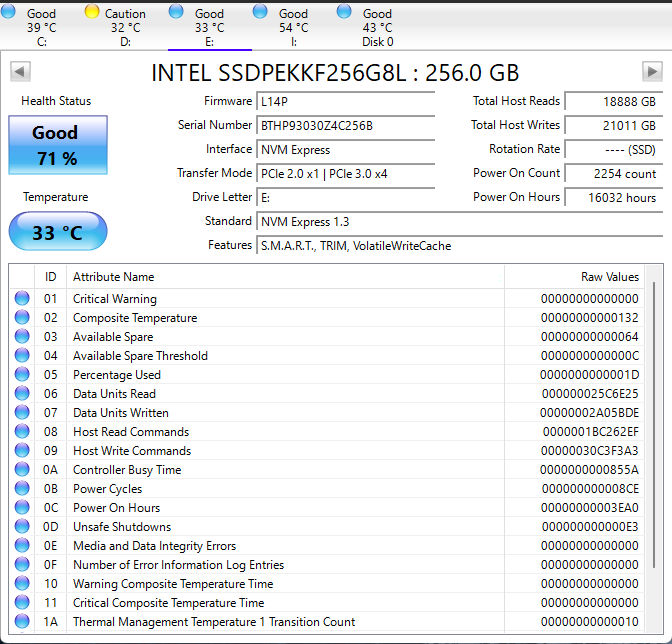Viewport: 672px width, 644px height.
Task: Select the Critical Warning attribute name
Action: pyautogui.click(x=115, y=299)
